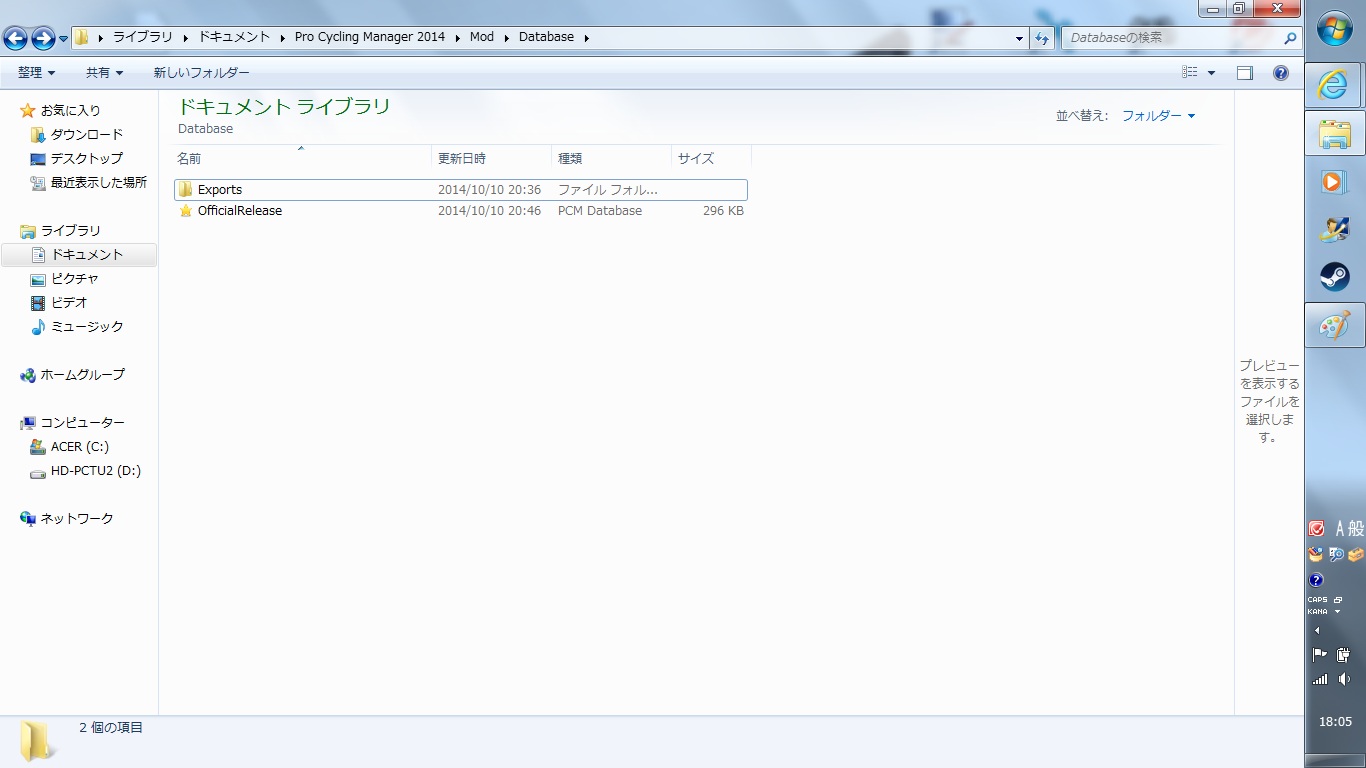1366x768 pixels.
Task: Launch Internet Explorer from the taskbar
Action: pyautogui.click(x=1334, y=86)
